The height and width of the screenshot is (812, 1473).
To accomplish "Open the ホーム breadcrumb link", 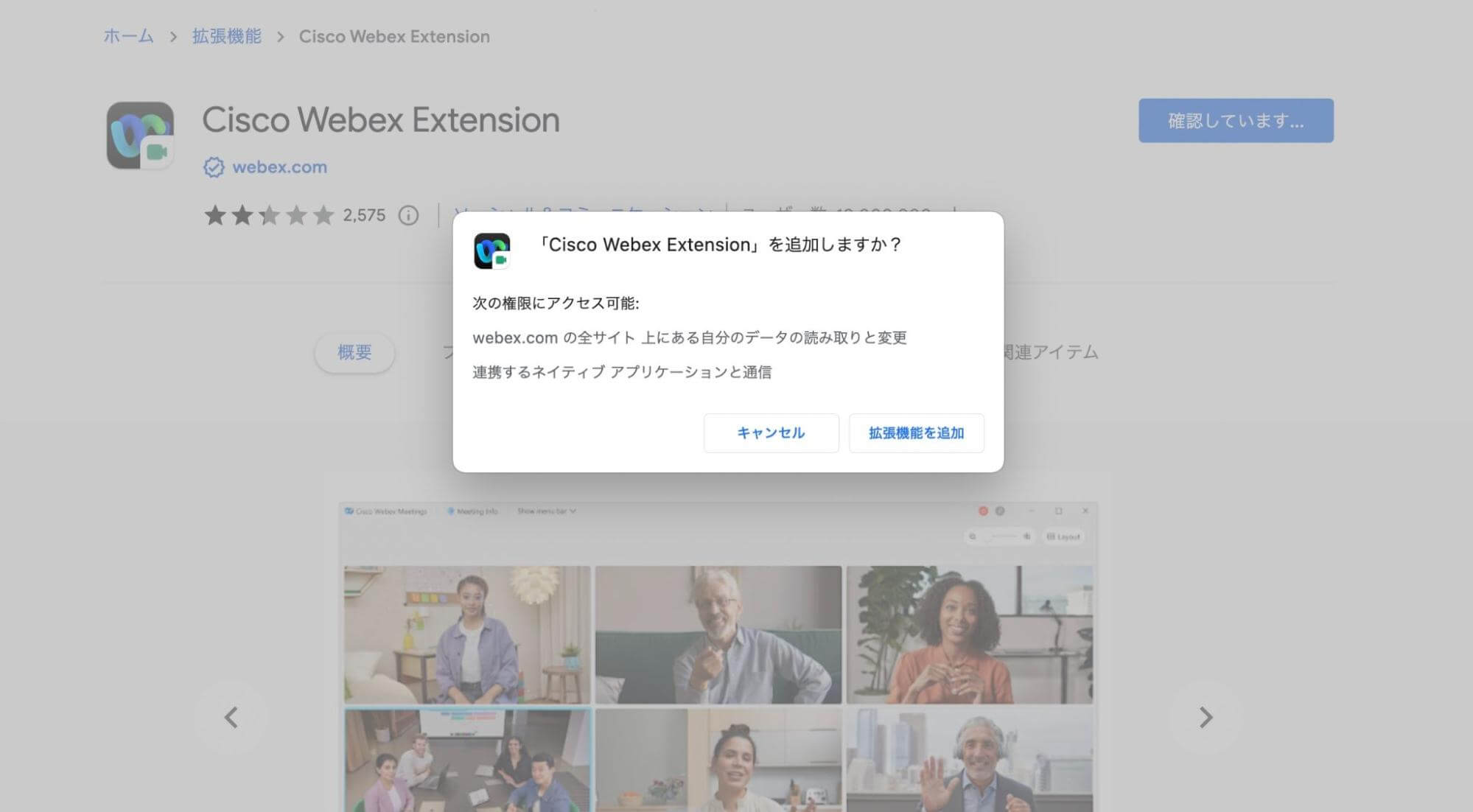I will pos(128,36).
